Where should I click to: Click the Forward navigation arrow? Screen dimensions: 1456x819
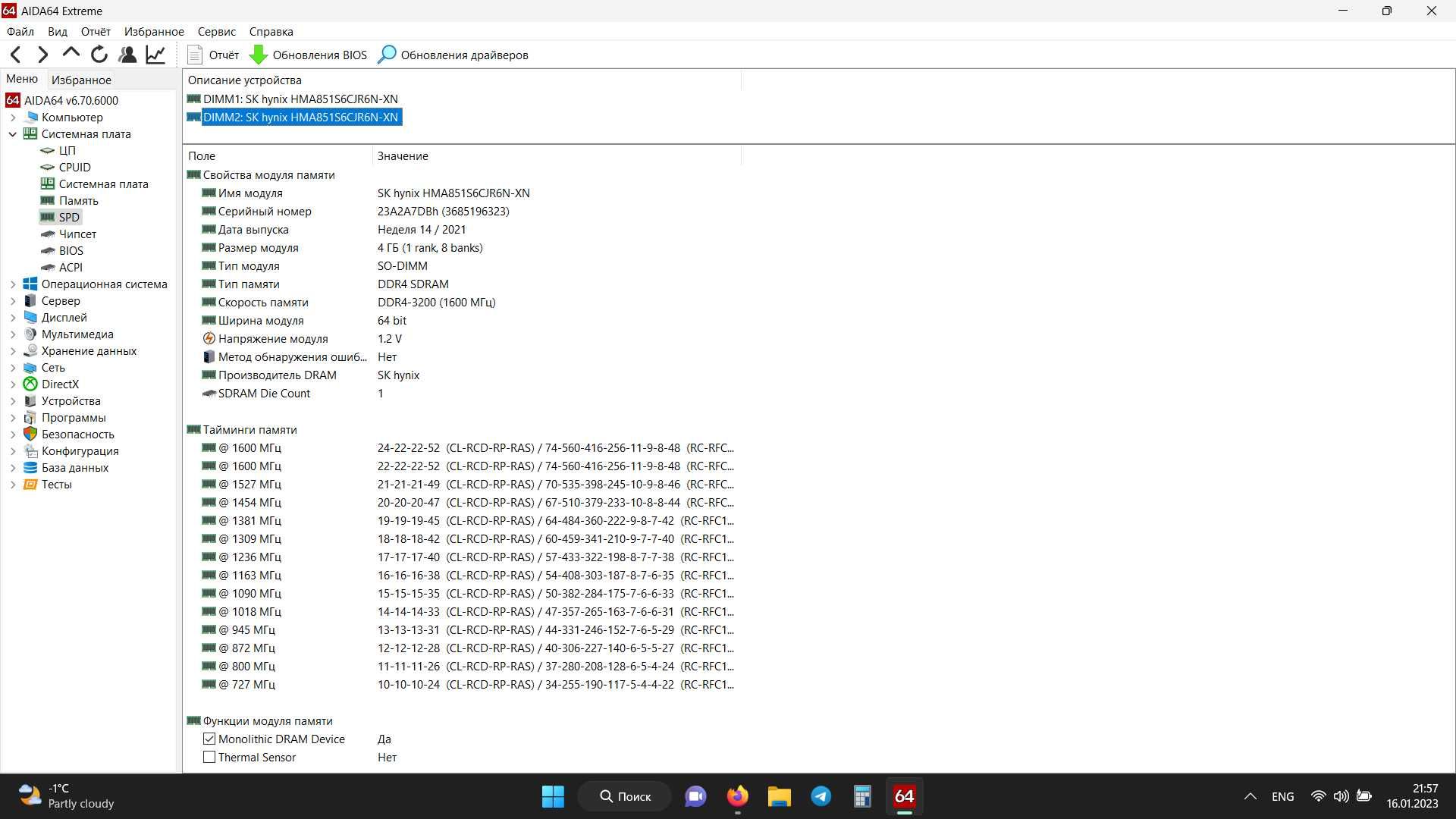pyautogui.click(x=43, y=55)
